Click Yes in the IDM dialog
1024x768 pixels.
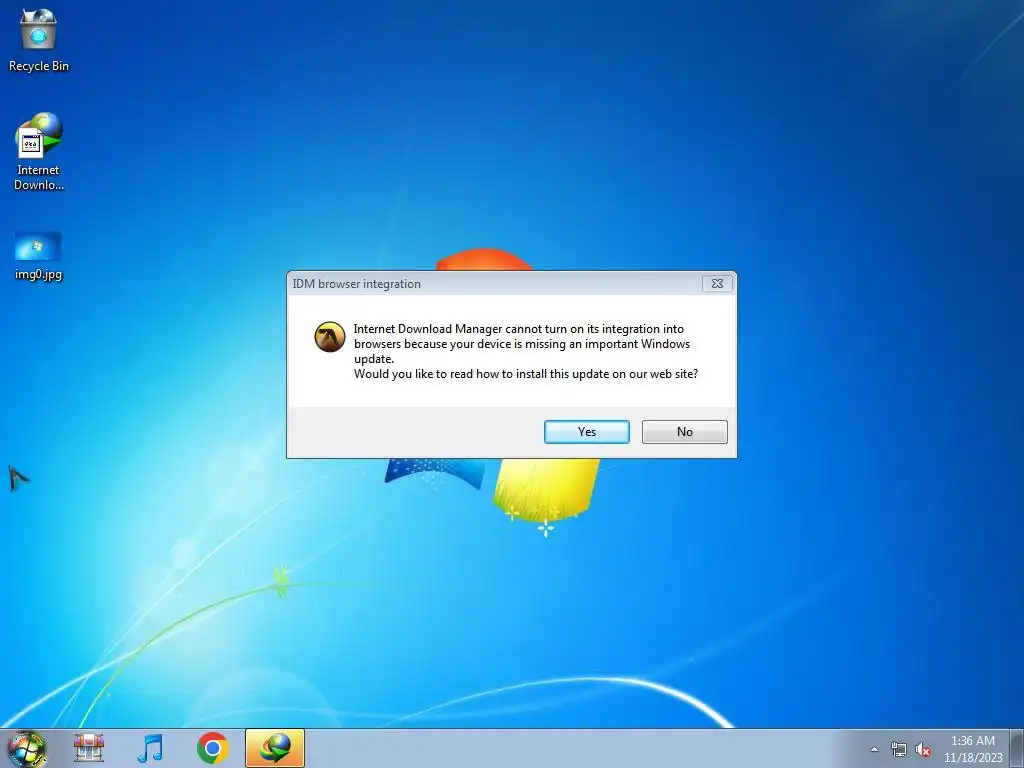click(x=586, y=432)
